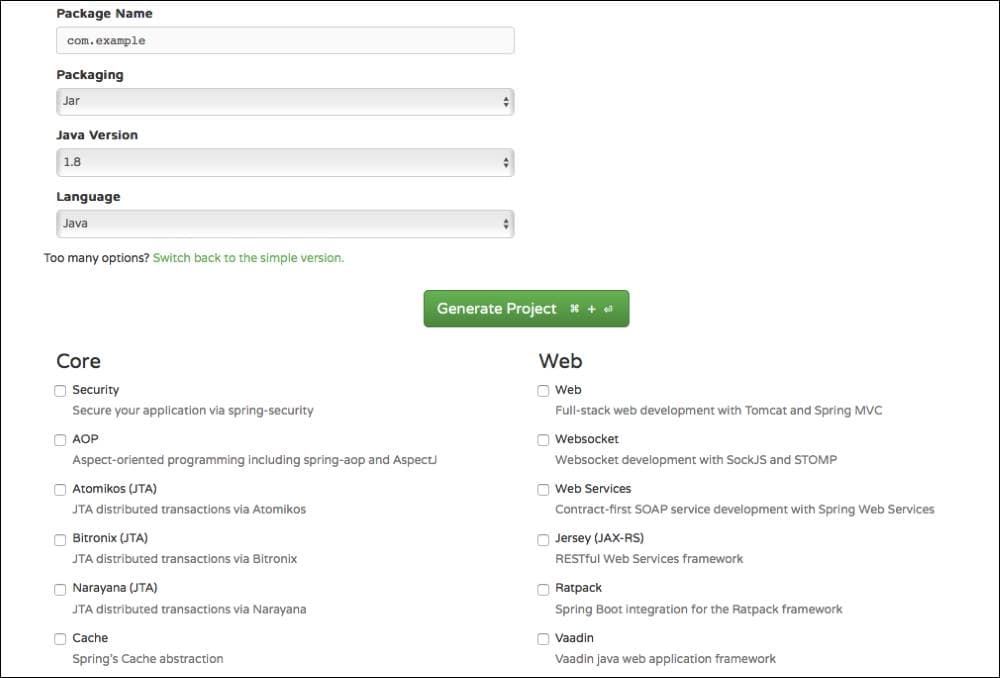The image size is (1000, 678).
Task: Enable Bitronix (JTA) transactions
Action: pos(60,539)
